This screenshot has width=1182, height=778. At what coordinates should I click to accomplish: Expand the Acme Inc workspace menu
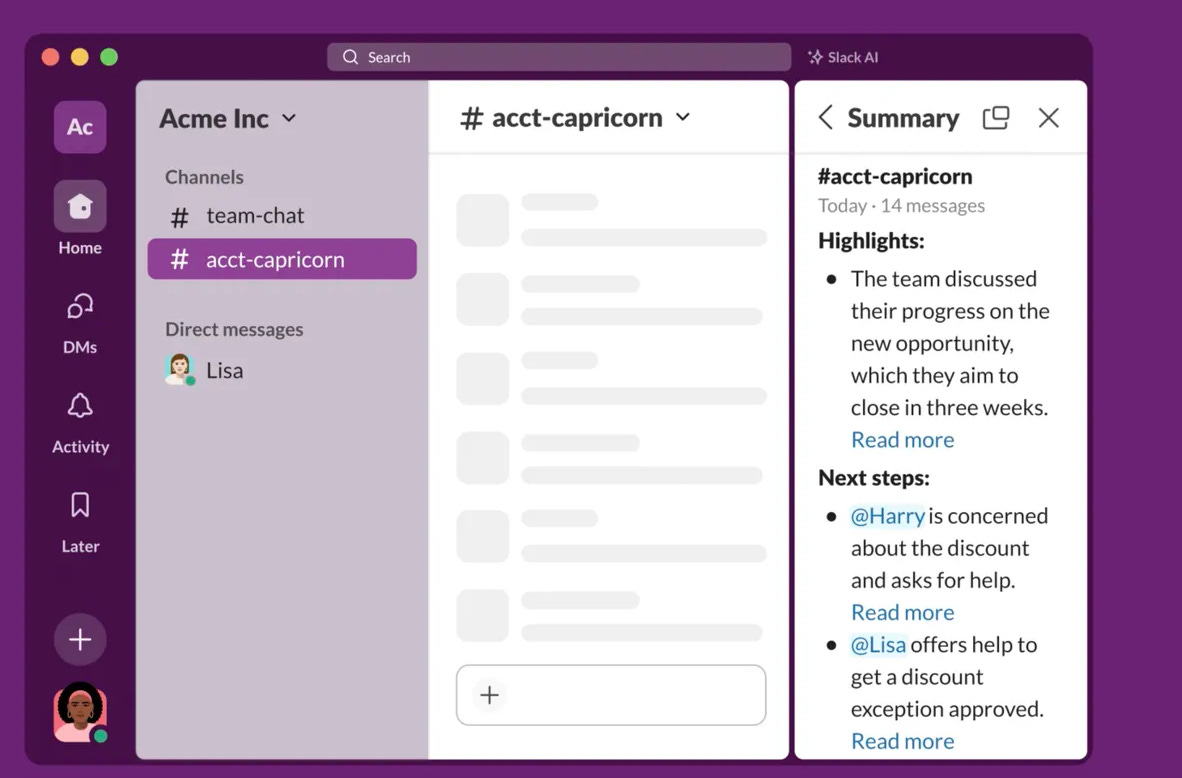(x=289, y=118)
